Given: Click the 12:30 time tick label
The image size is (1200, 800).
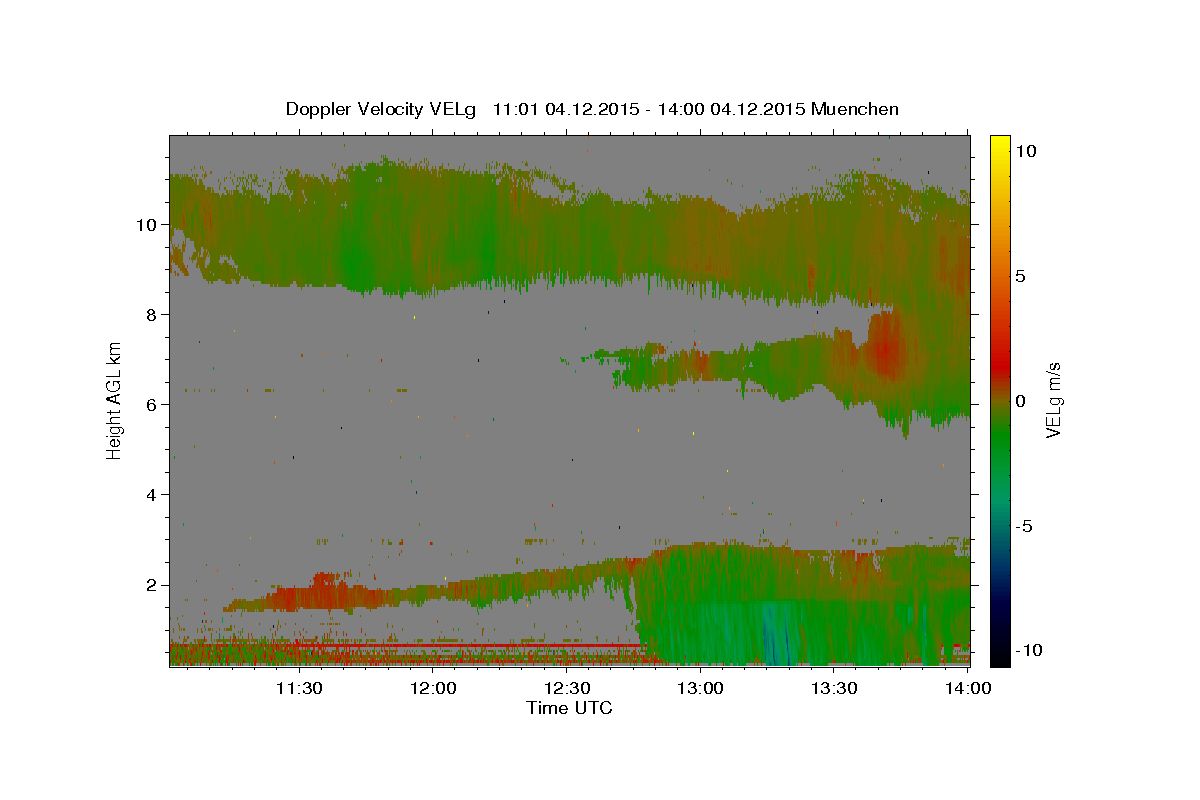Looking at the screenshot, I should (567, 688).
